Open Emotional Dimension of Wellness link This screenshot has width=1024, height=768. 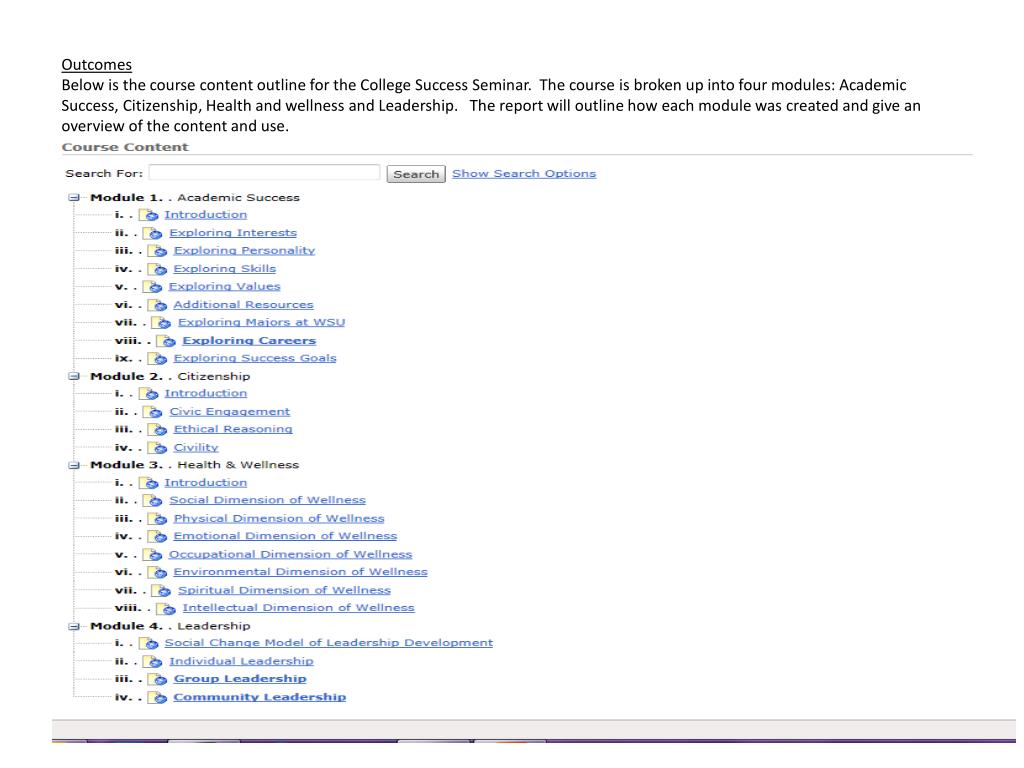point(285,537)
